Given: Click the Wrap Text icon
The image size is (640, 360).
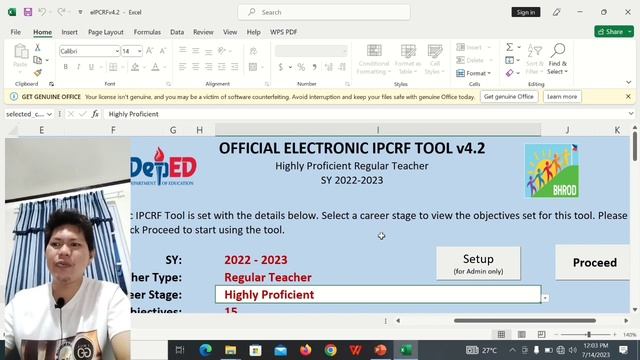Looking at the screenshot, I should coord(253,51).
